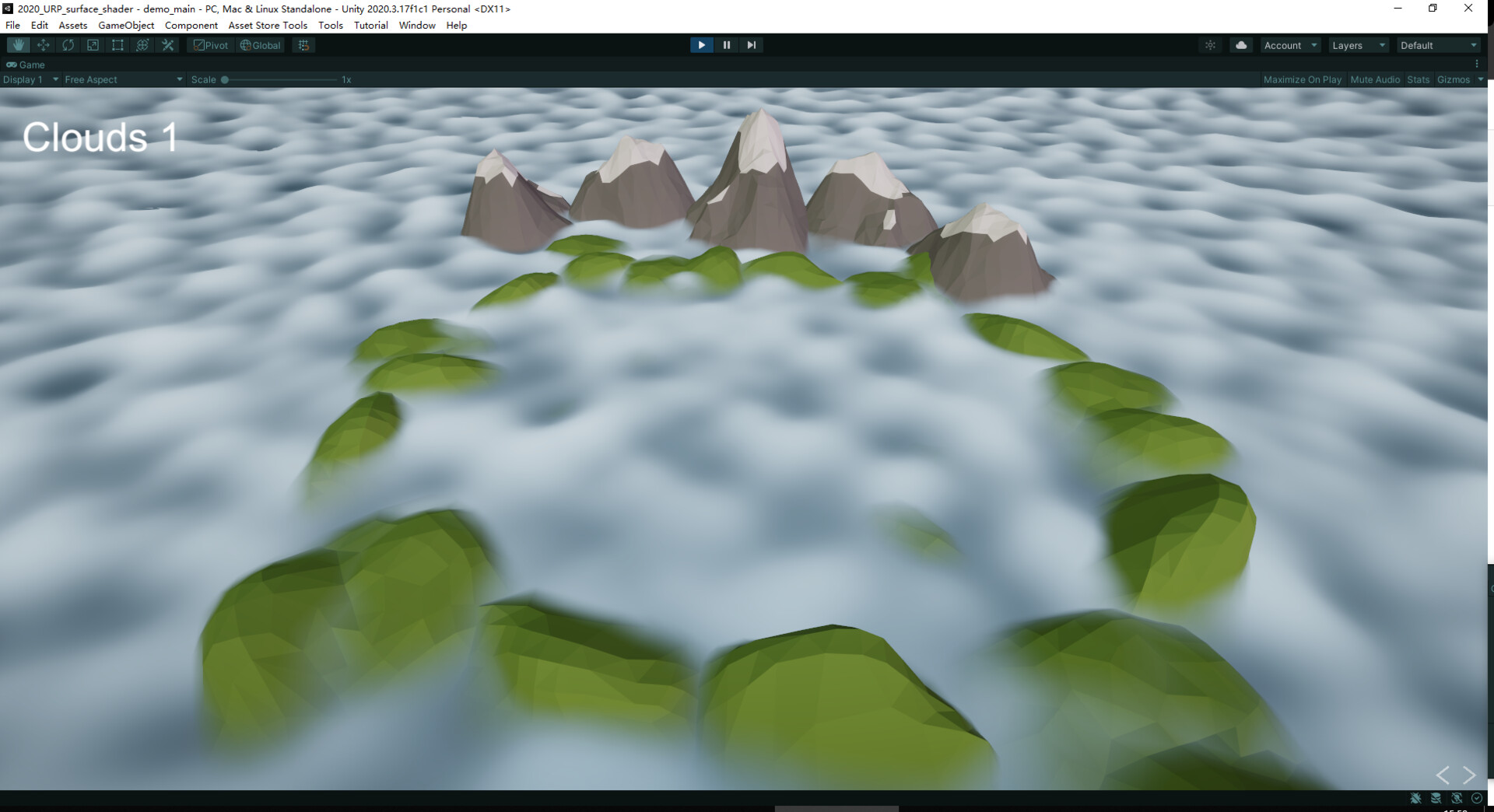
Task: Select the Move tool
Action: (x=43, y=44)
